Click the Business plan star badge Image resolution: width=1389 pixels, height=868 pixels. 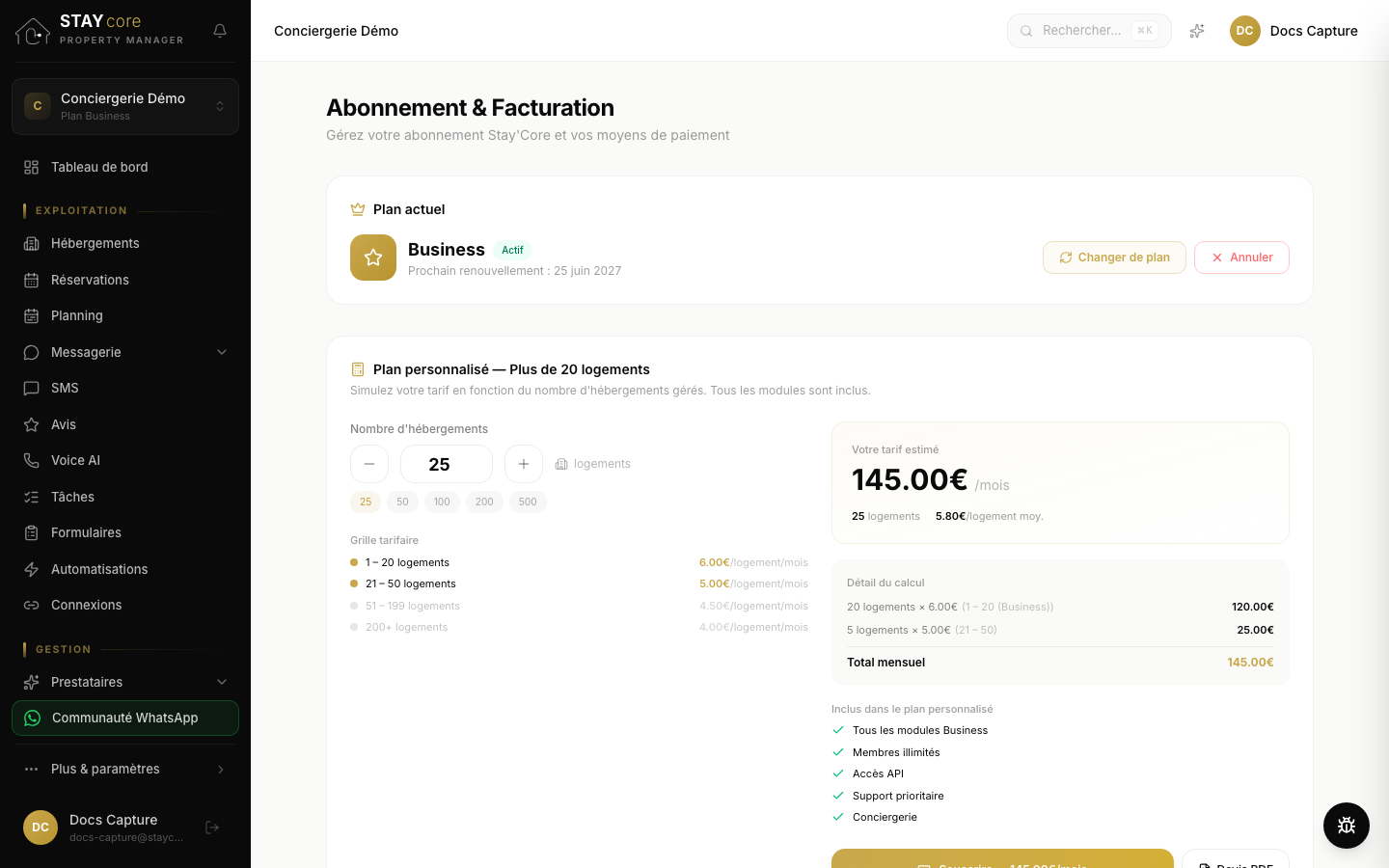click(373, 258)
